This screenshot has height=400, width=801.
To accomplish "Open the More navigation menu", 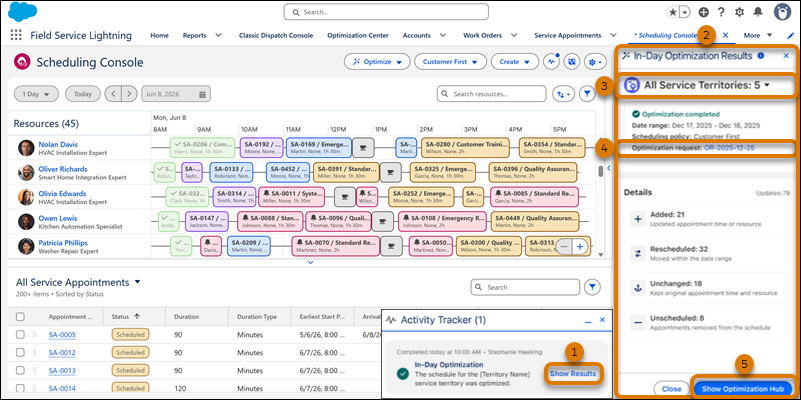I will pos(758,35).
